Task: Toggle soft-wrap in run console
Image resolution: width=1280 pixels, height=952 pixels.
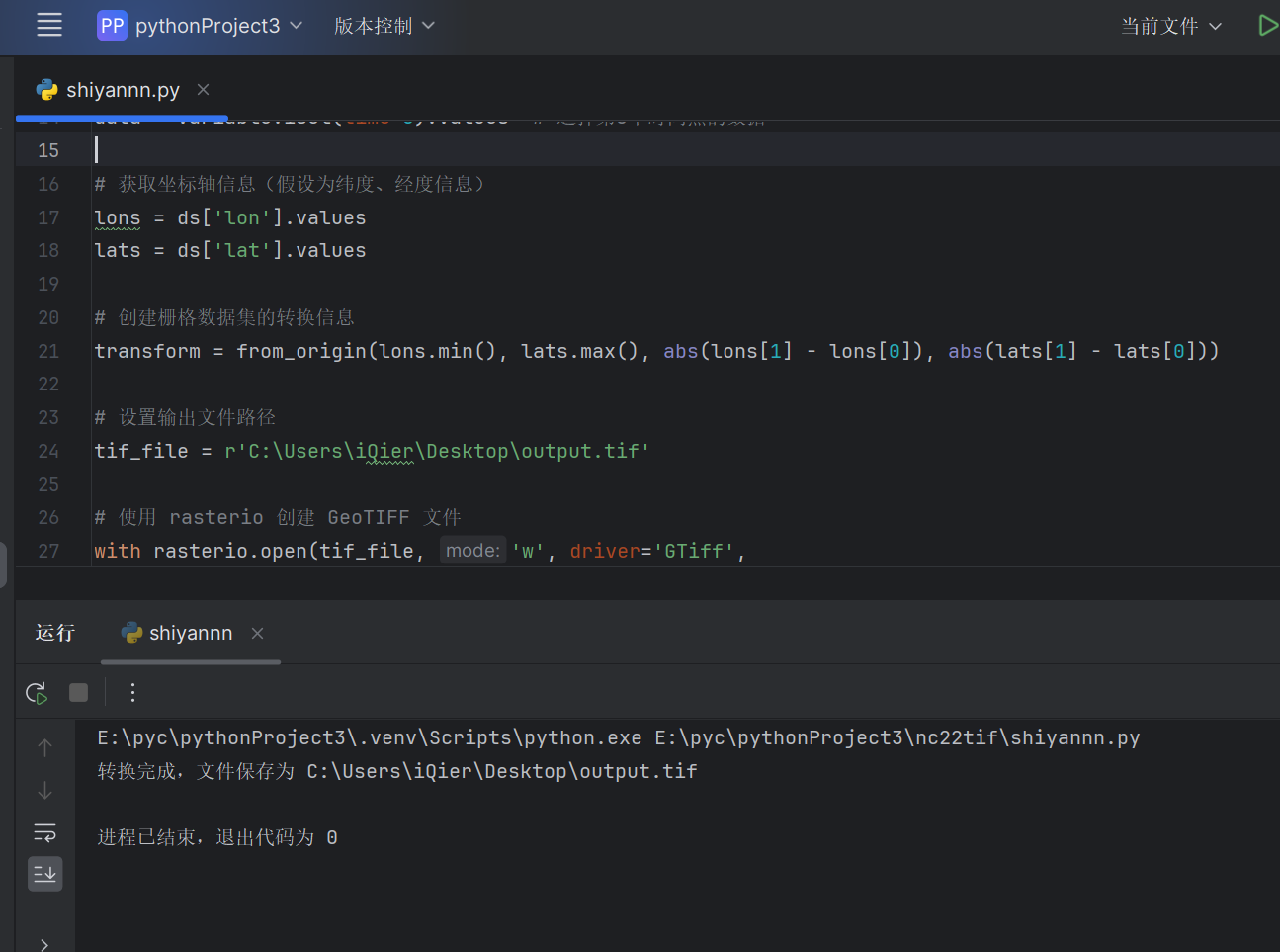Action: point(45,832)
